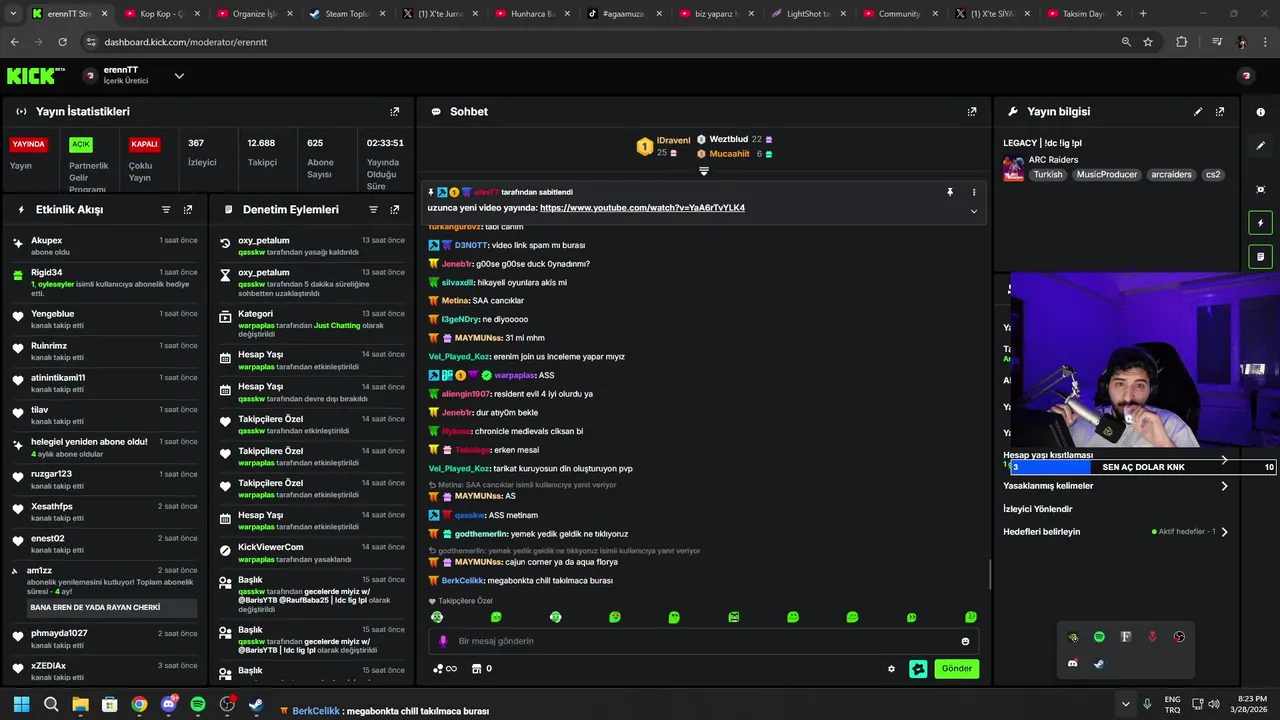Pop out the Yayın bilgisi panel
This screenshot has width=1280, height=720.
1220,112
